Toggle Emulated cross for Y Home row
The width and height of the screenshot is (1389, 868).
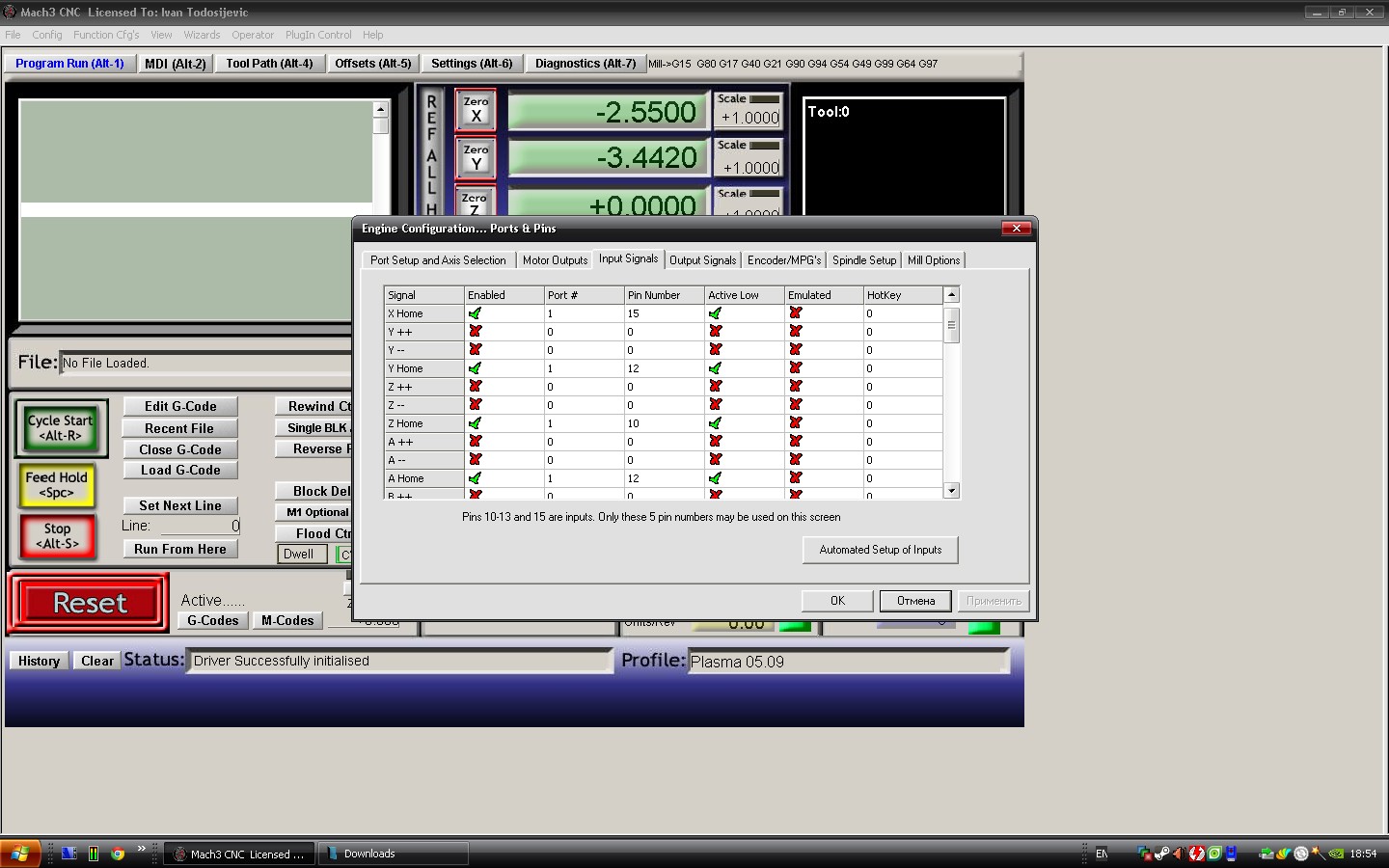pyautogui.click(x=795, y=368)
